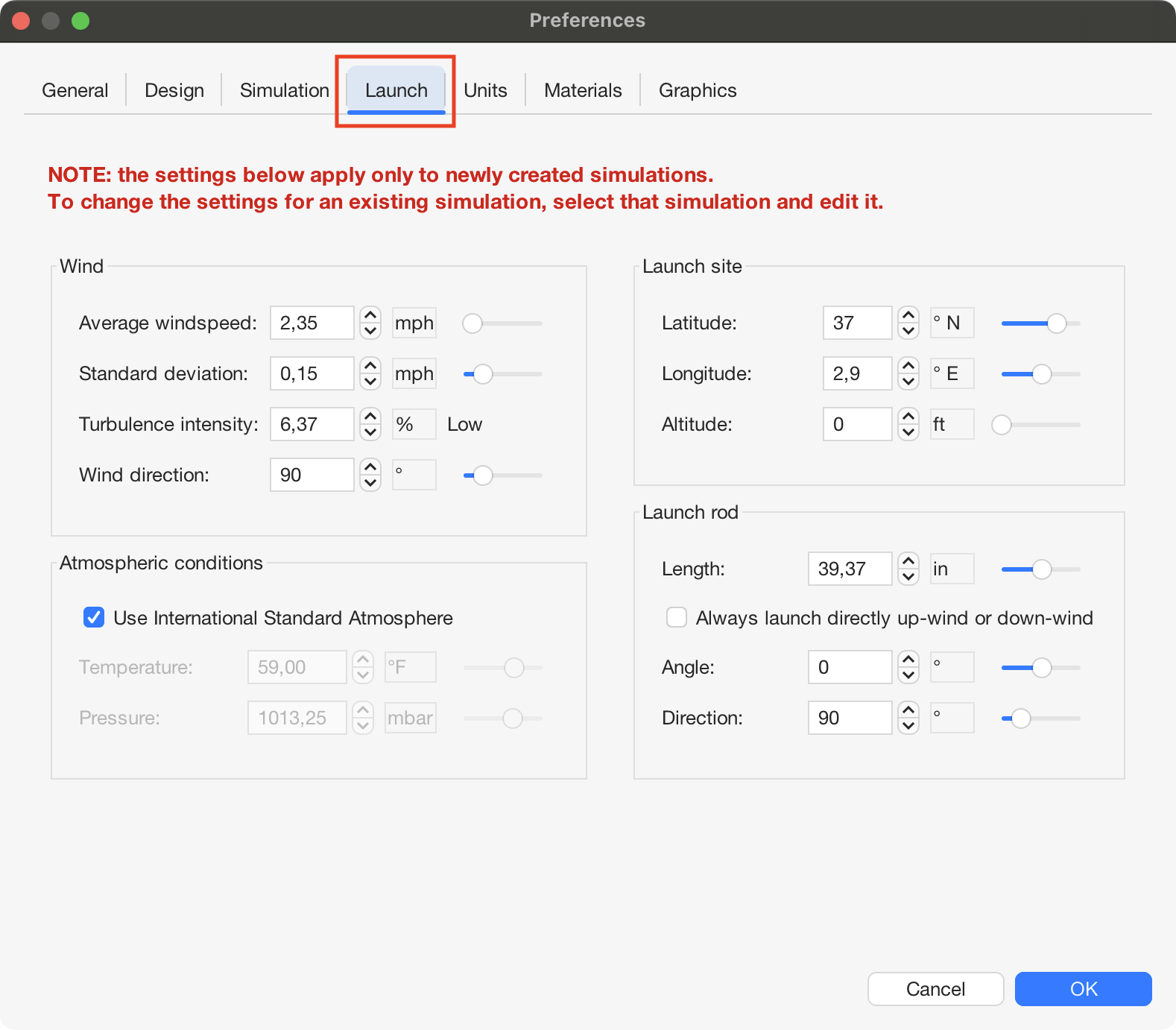Uncheck Use International Standard Atmosphere
The image size is (1176, 1030).
click(94, 618)
